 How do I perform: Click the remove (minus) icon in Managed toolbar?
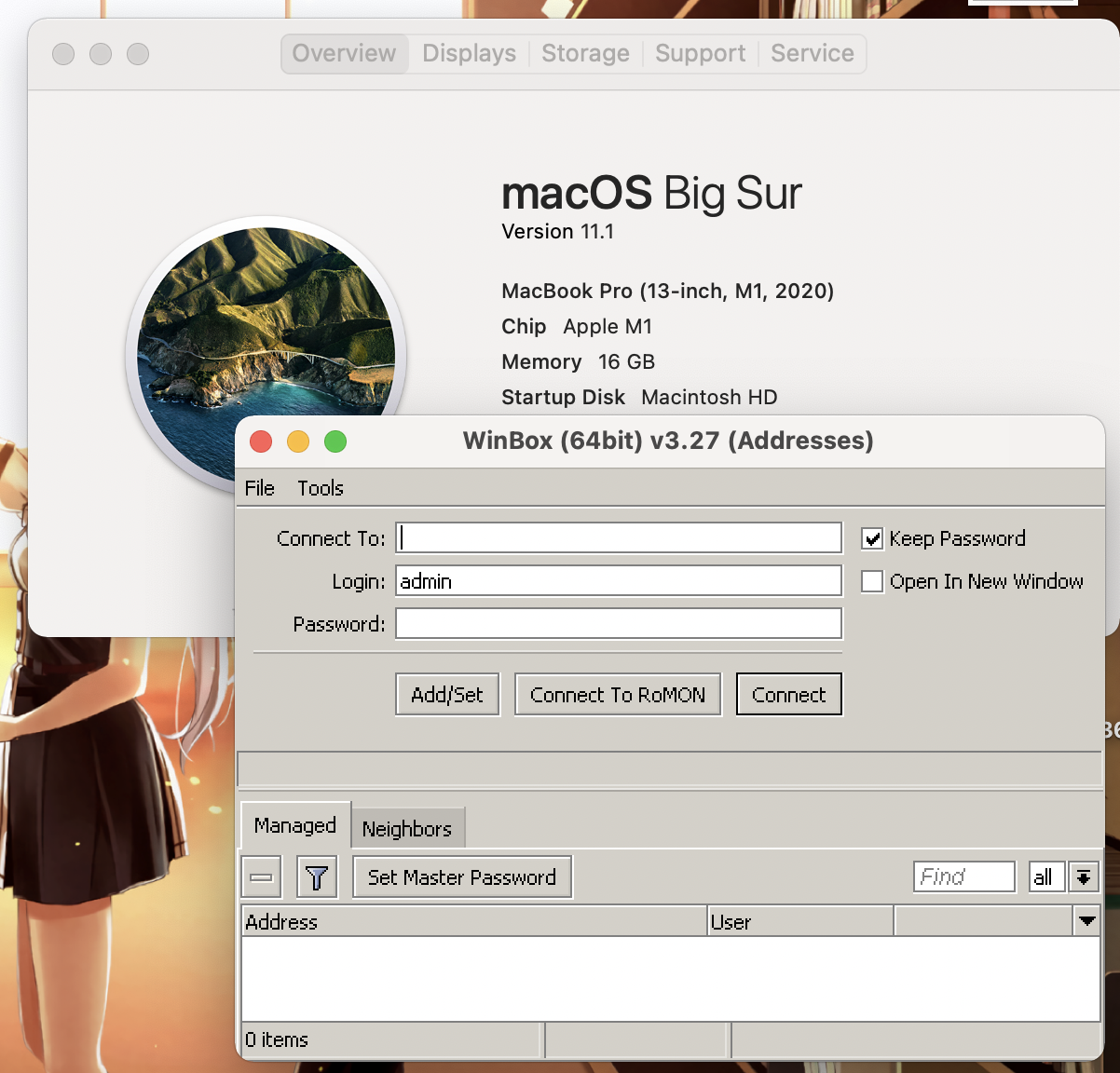(262, 877)
